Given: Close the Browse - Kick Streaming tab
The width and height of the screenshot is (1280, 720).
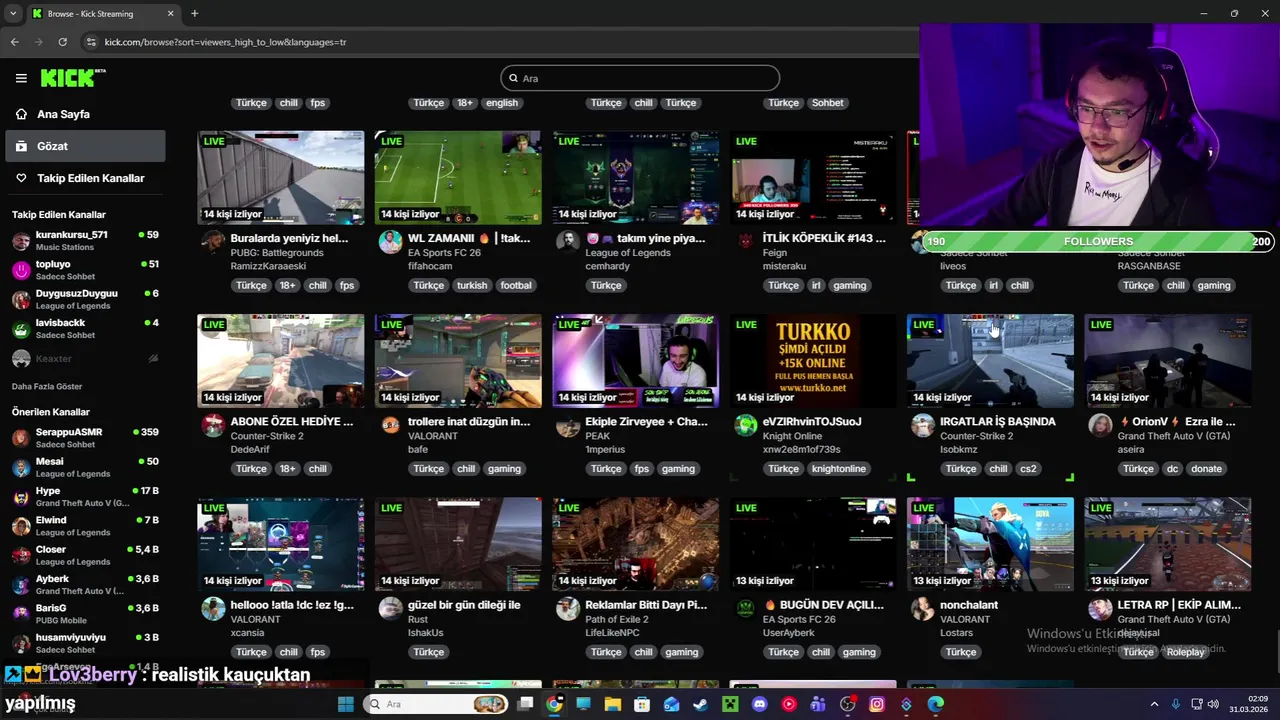Looking at the screenshot, I should coord(170,13).
